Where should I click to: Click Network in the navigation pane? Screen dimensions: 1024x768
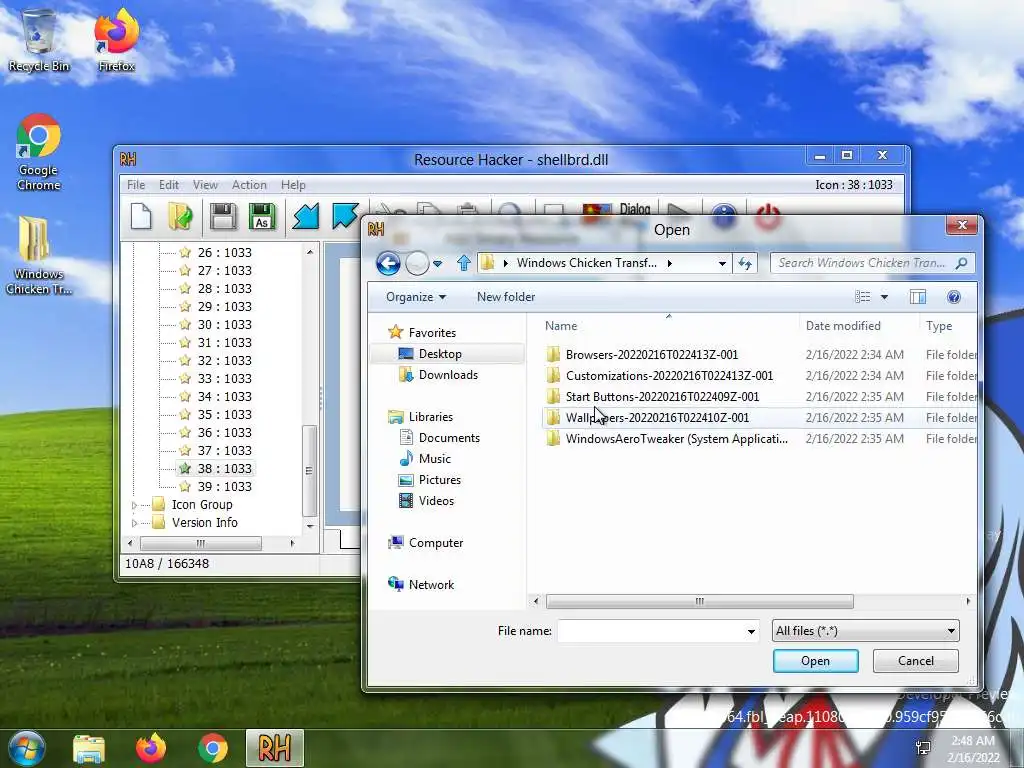click(431, 584)
